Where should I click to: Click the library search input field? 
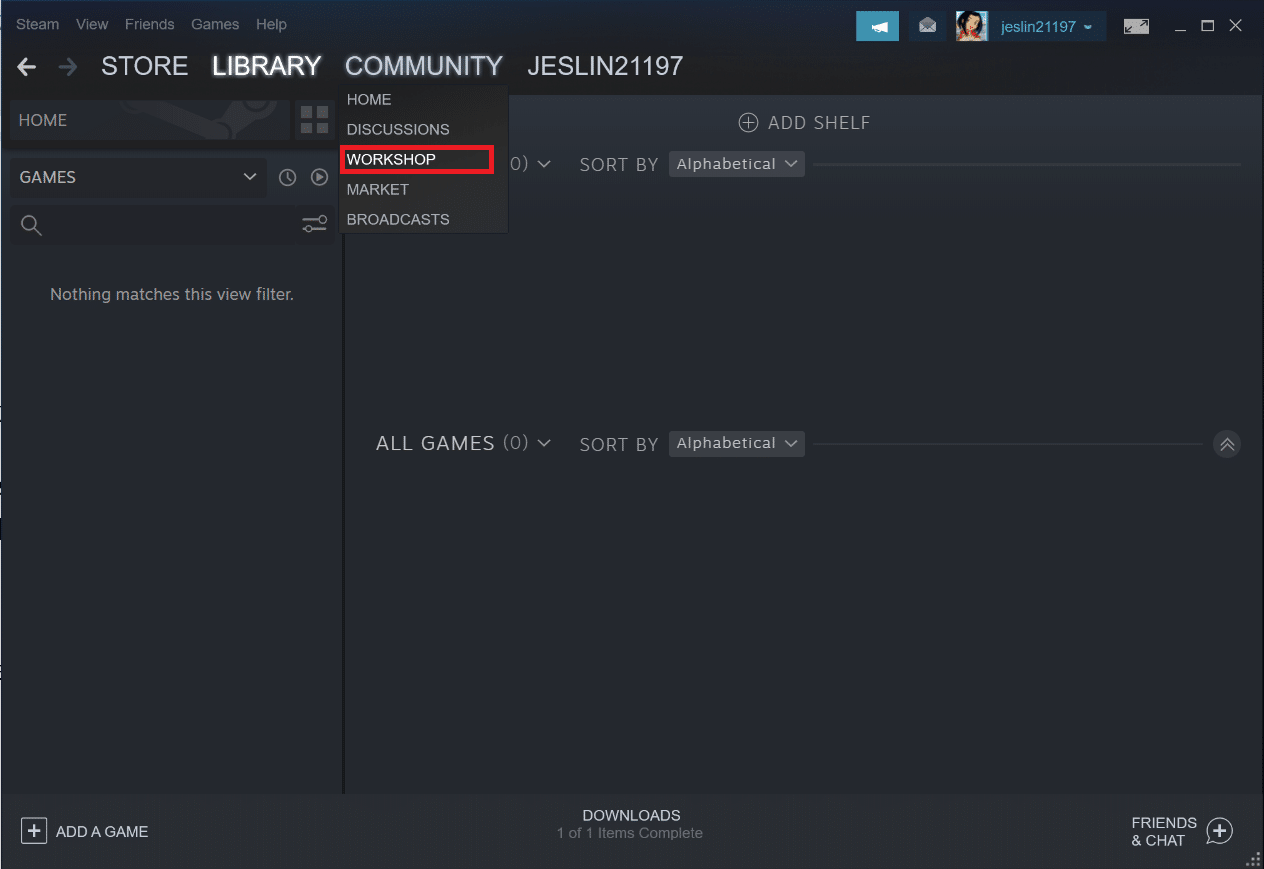[x=172, y=225]
